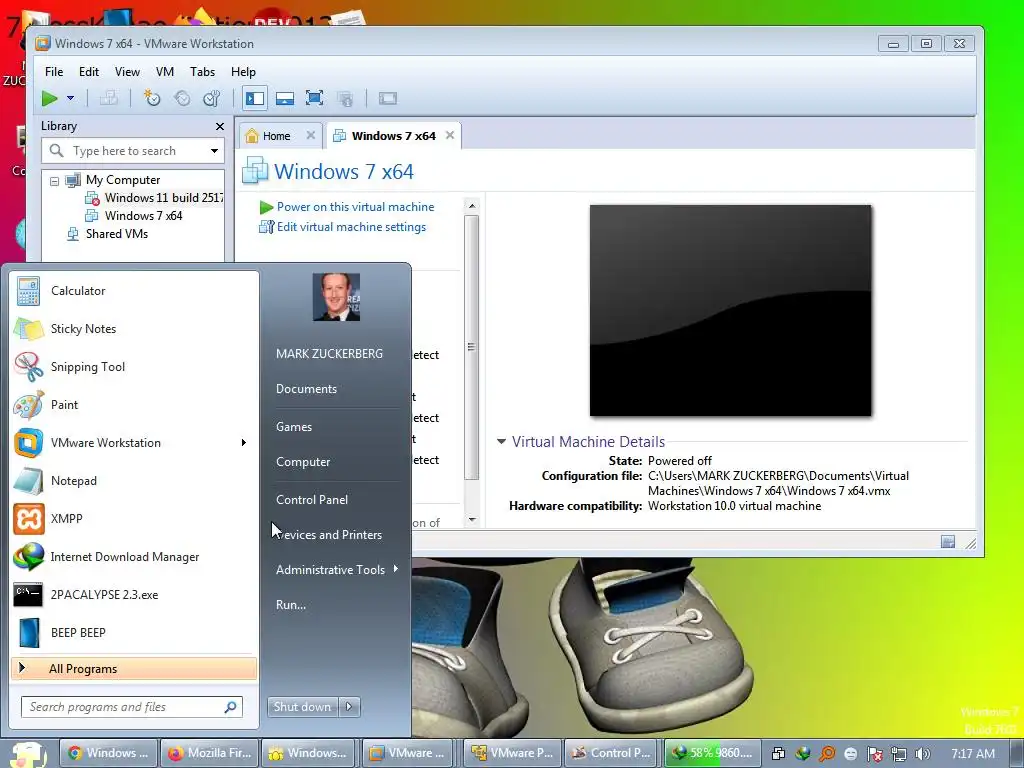Open BEEP BEEP from Start menu
Image resolution: width=1024 pixels, height=768 pixels.
134,632
